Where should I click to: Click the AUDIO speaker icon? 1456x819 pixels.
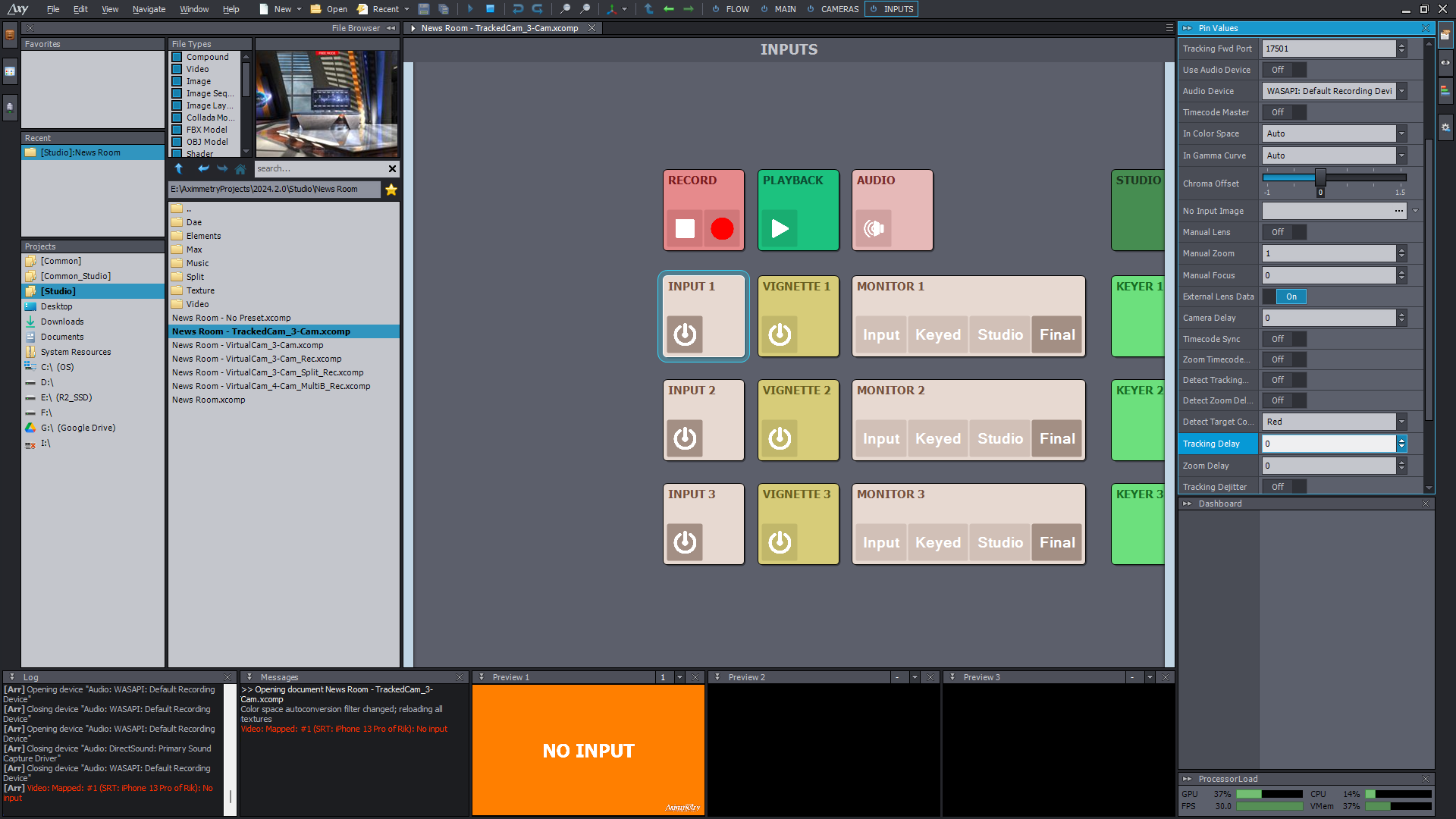click(874, 228)
